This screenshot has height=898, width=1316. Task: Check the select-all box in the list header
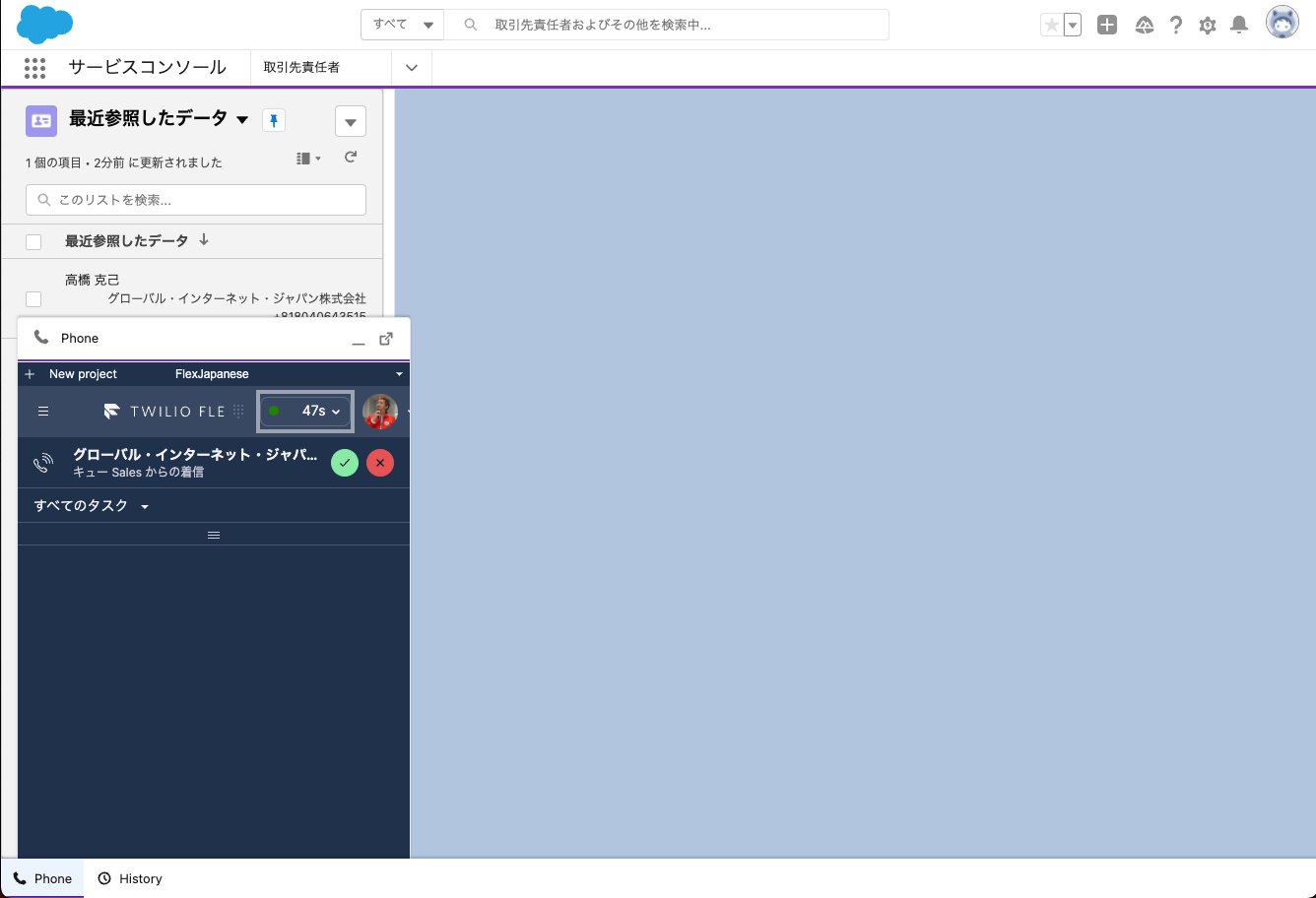33,240
